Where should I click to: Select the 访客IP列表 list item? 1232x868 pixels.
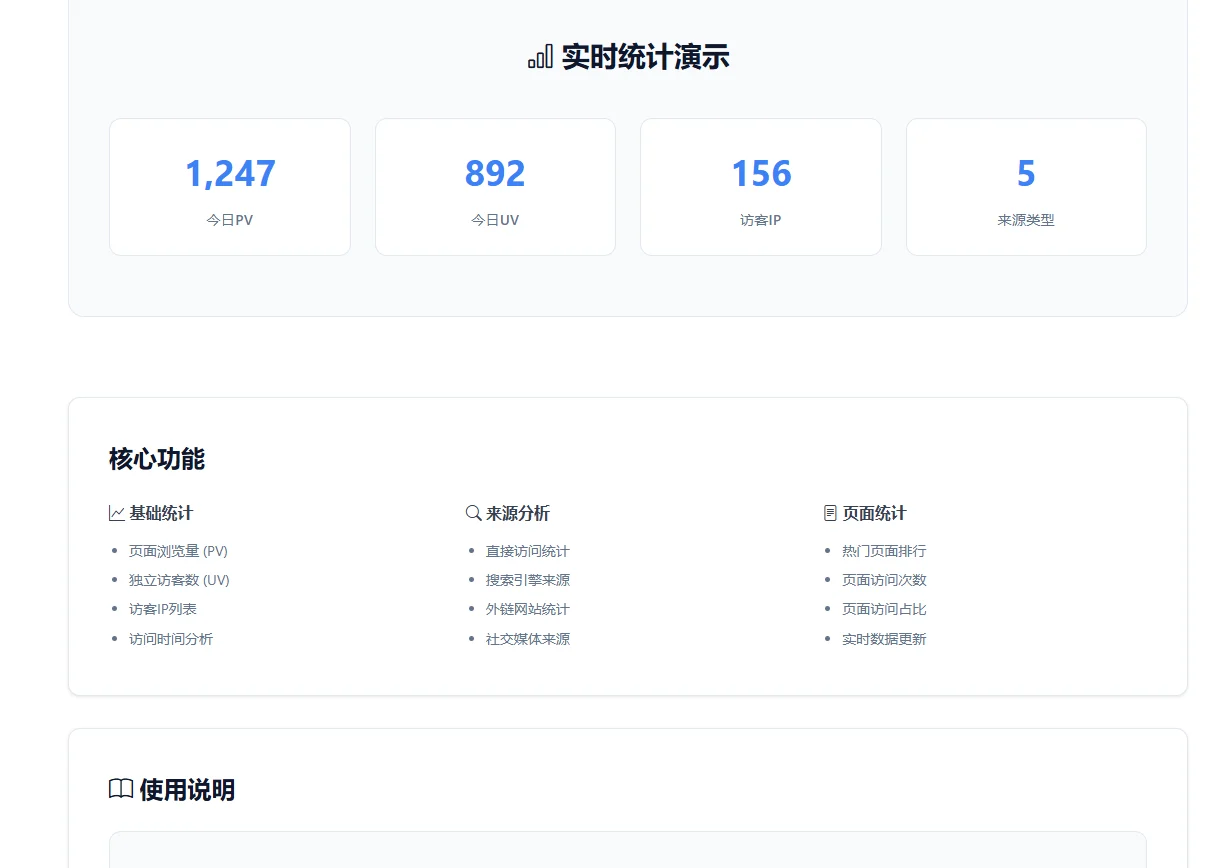tap(163, 609)
